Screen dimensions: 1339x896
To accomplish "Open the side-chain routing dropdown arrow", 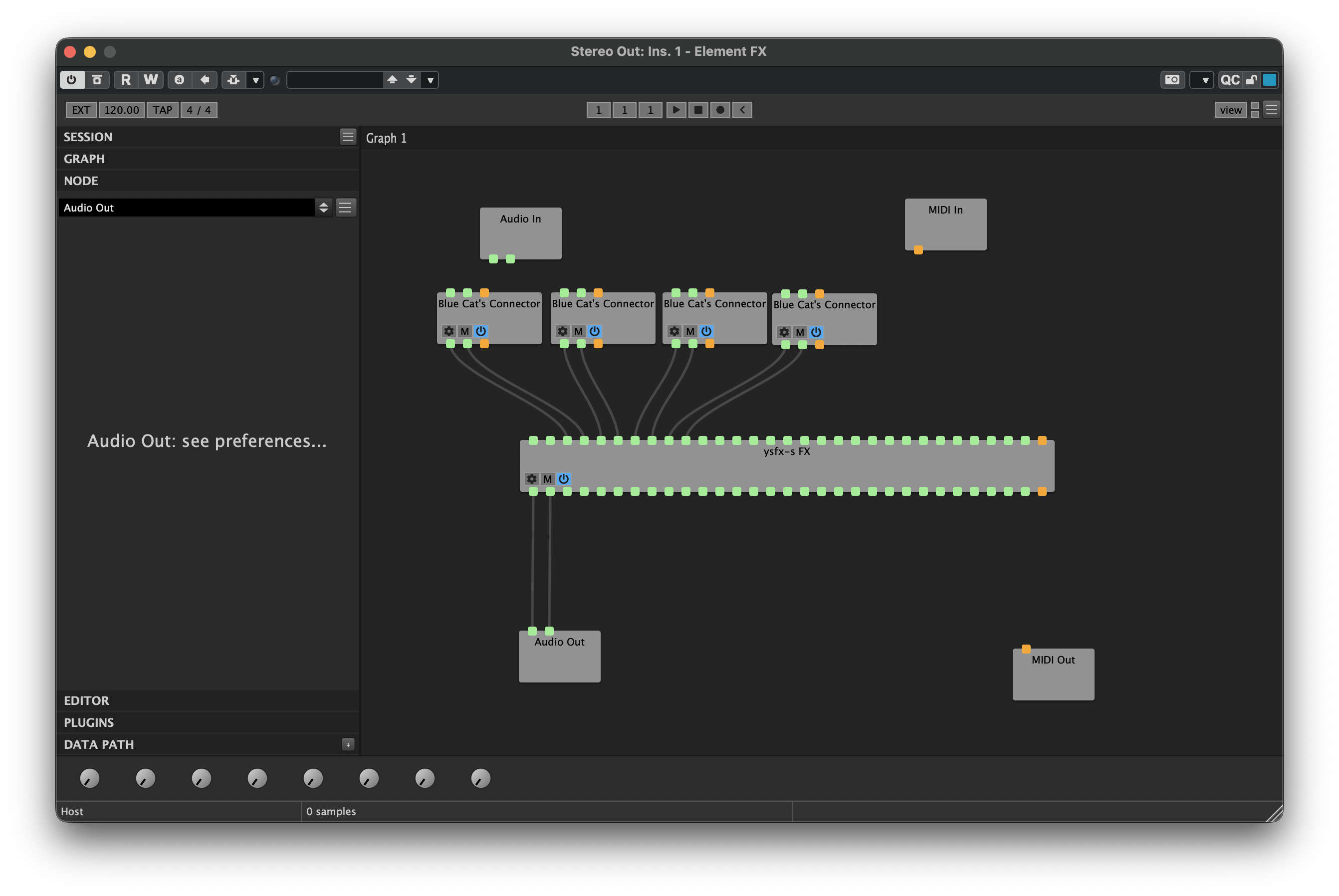I will (x=255, y=79).
